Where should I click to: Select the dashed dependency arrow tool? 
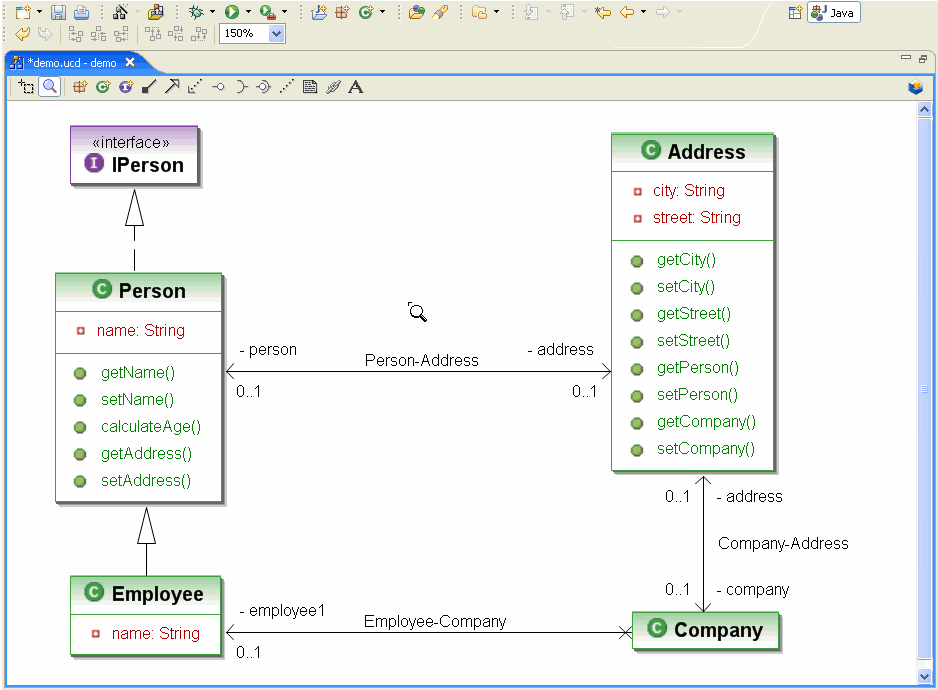pyautogui.click(x=194, y=87)
